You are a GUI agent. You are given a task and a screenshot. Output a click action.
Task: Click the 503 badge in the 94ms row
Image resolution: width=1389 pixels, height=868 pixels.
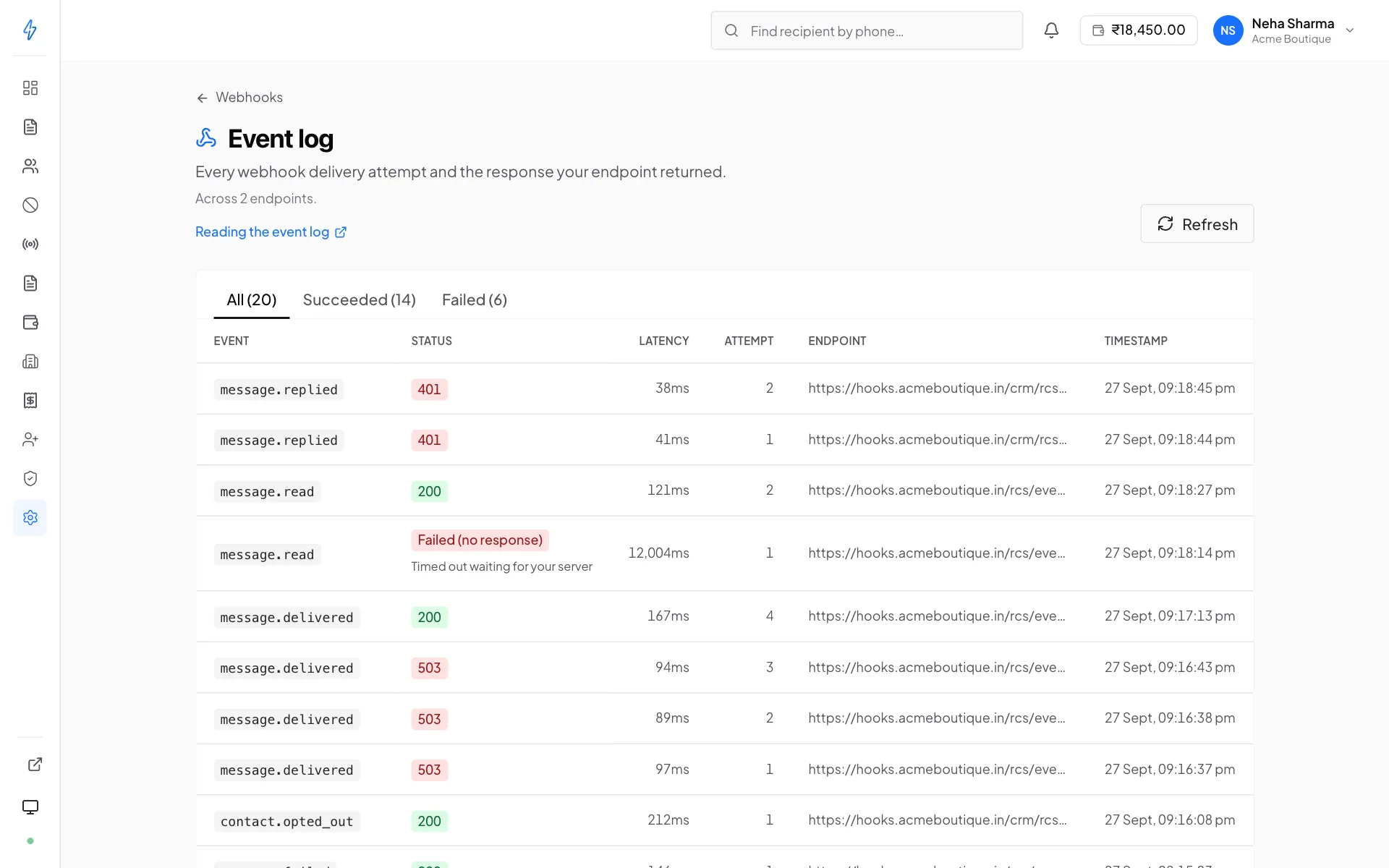[429, 668]
